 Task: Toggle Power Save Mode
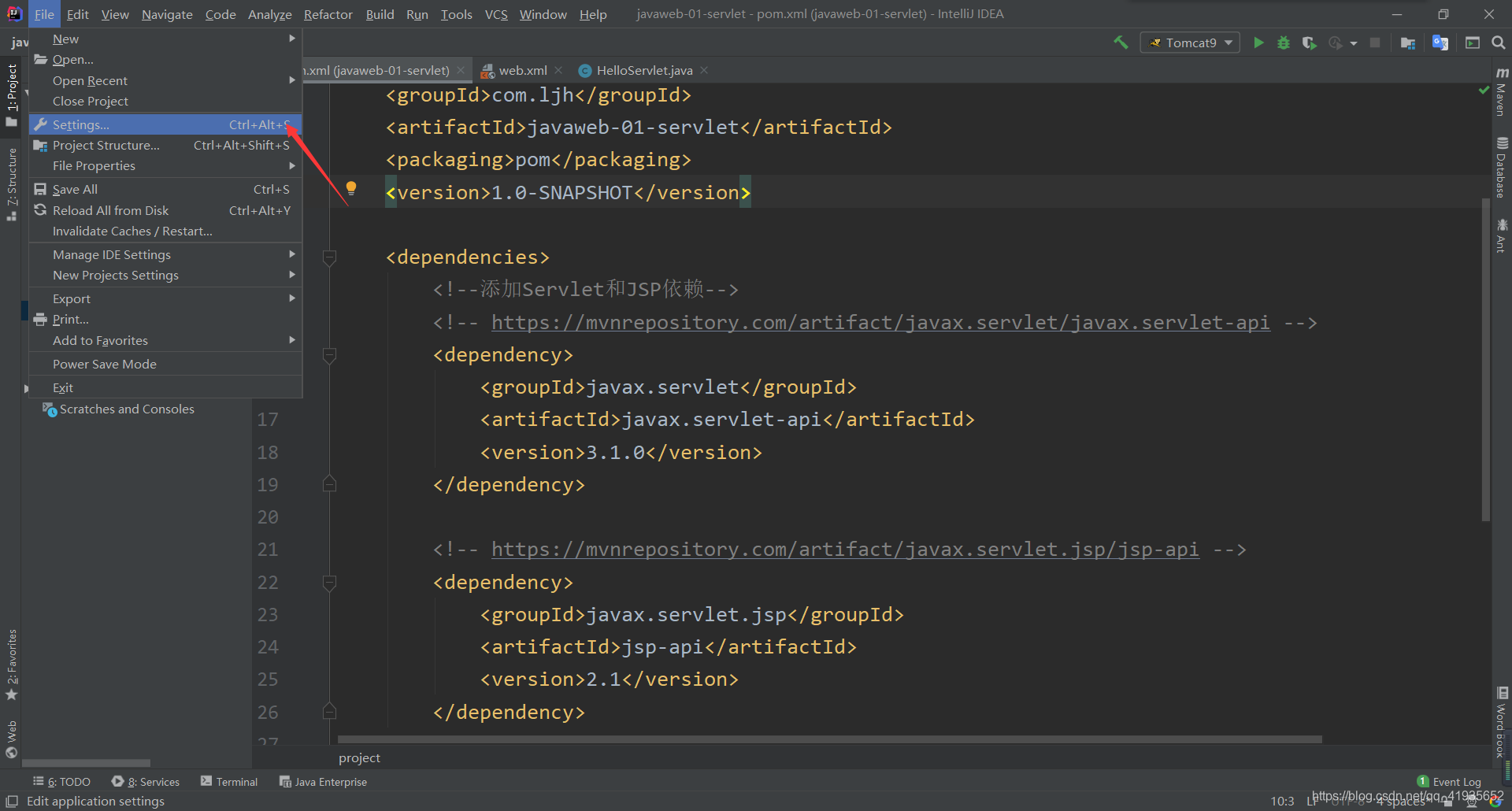point(165,364)
